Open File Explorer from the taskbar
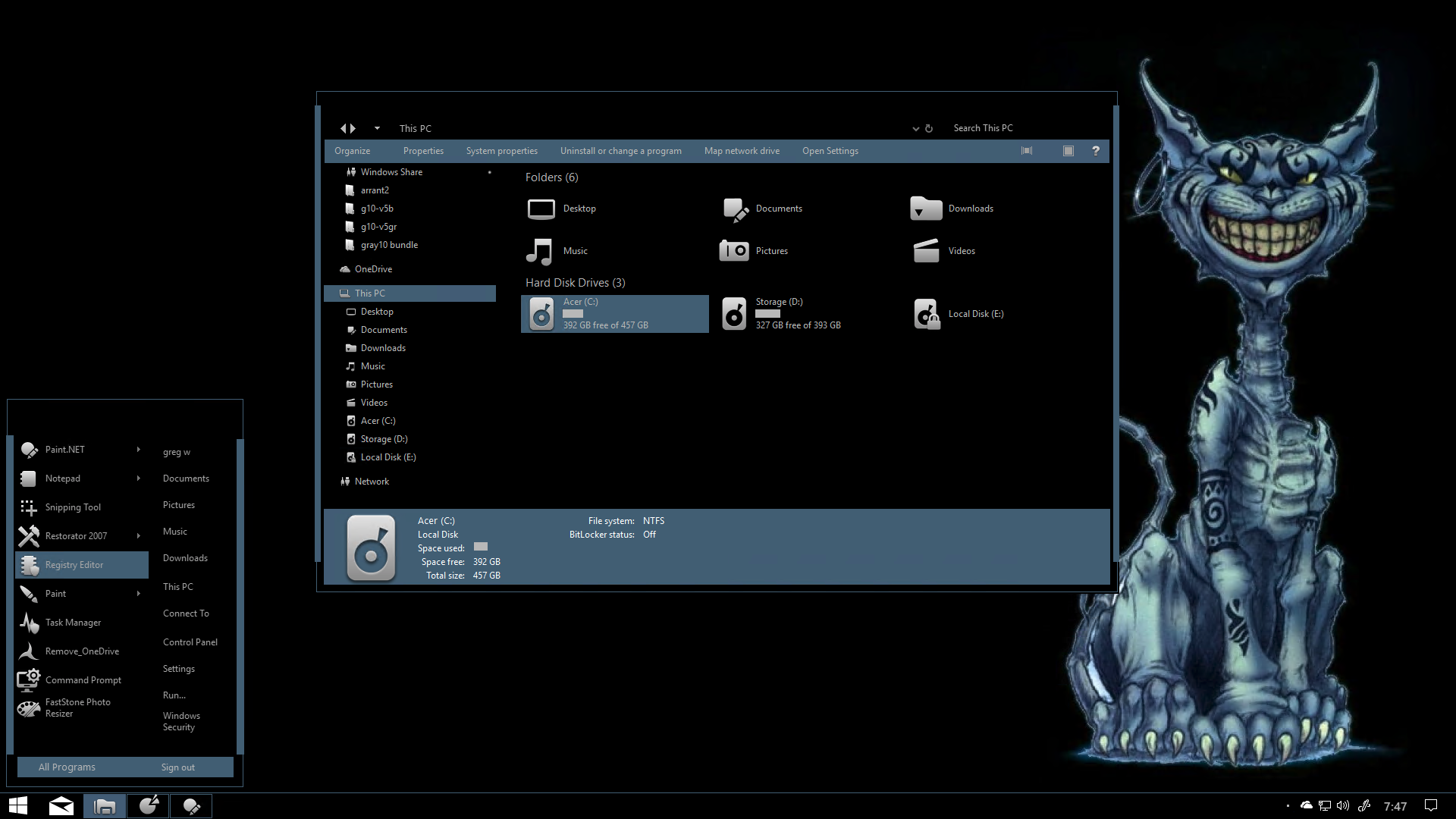 (104, 805)
